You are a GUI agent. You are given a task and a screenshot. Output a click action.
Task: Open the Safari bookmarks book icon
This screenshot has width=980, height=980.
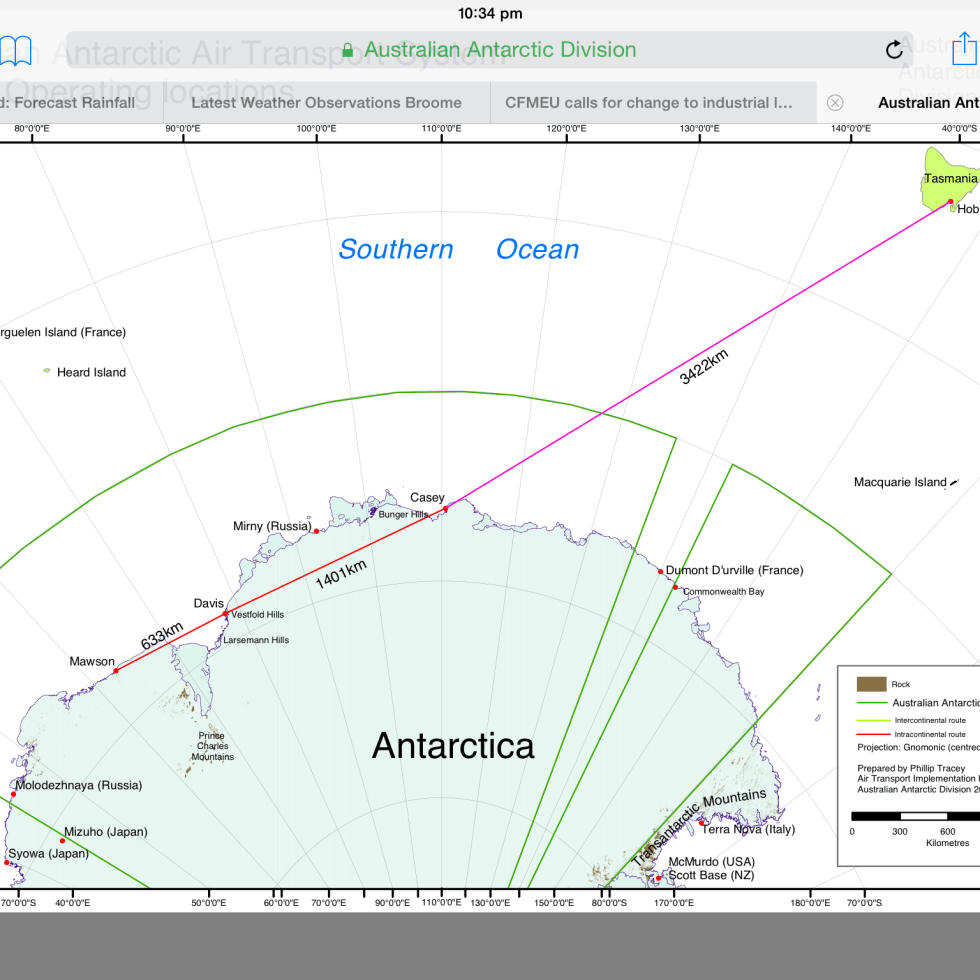coord(14,49)
